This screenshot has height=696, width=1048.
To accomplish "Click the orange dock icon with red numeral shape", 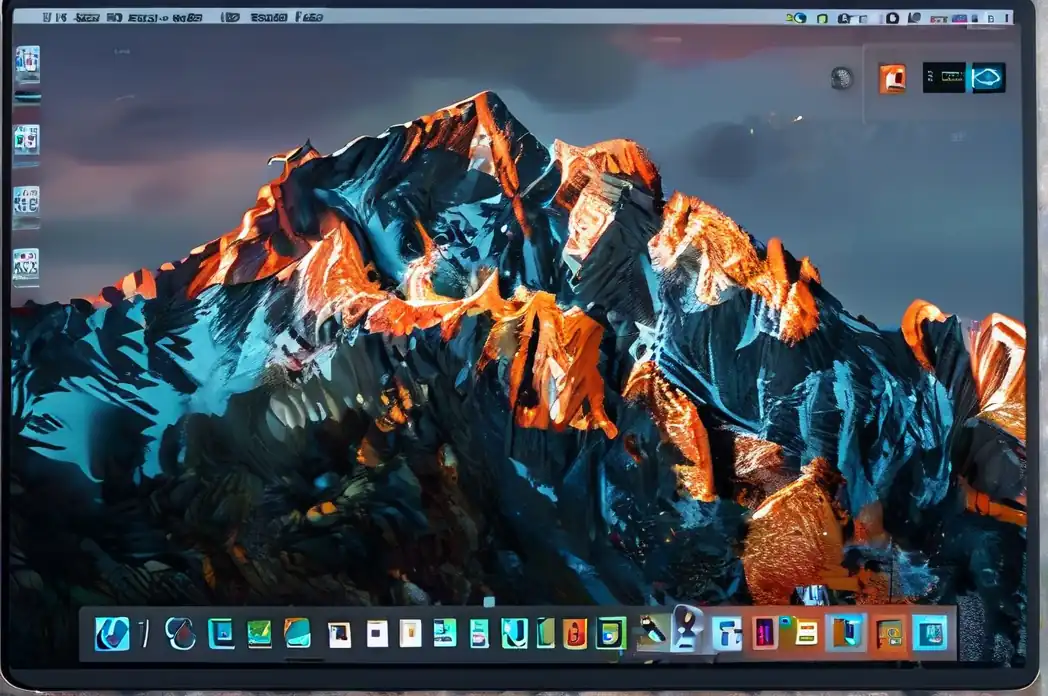I will pos(575,634).
